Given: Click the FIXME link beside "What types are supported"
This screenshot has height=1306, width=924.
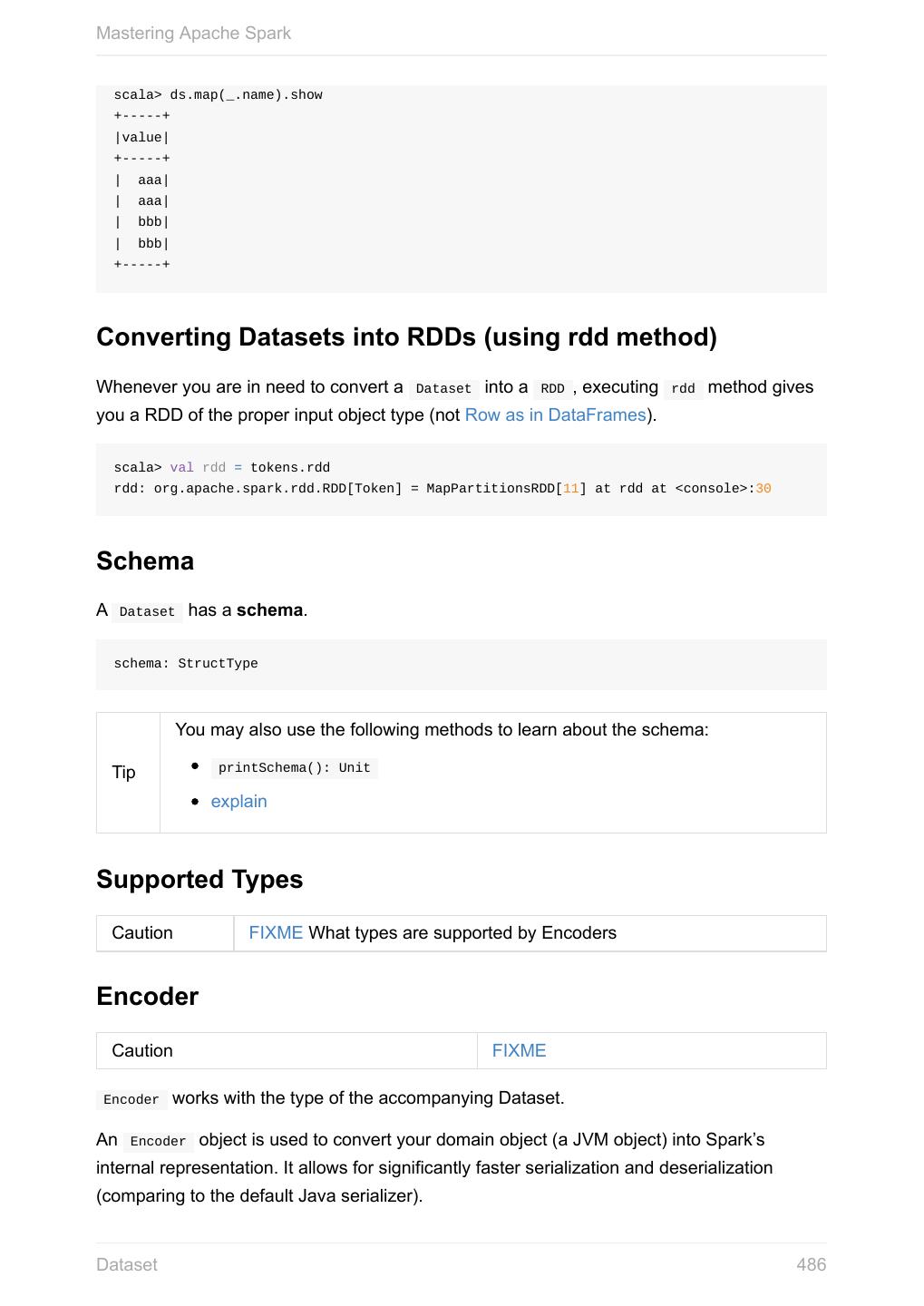Looking at the screenshot, I should [x=276, y=933].
